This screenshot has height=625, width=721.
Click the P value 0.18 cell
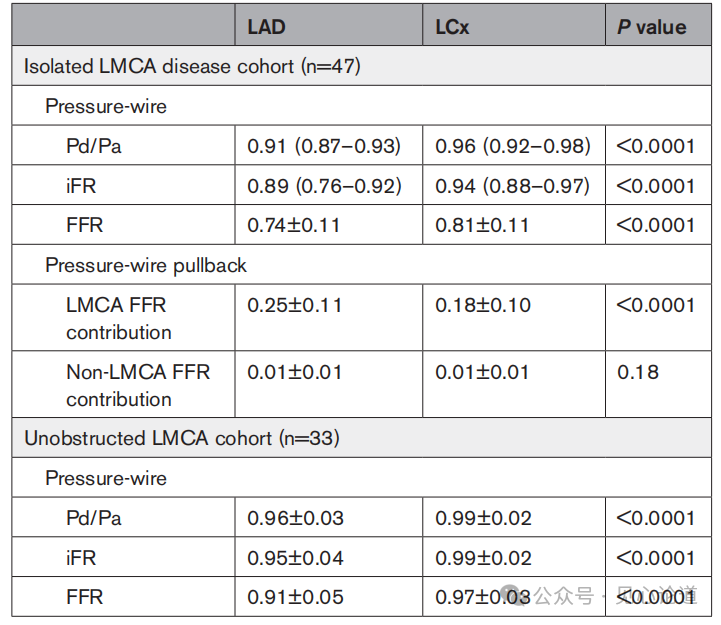pyautogui.click(x=637, y=372)
